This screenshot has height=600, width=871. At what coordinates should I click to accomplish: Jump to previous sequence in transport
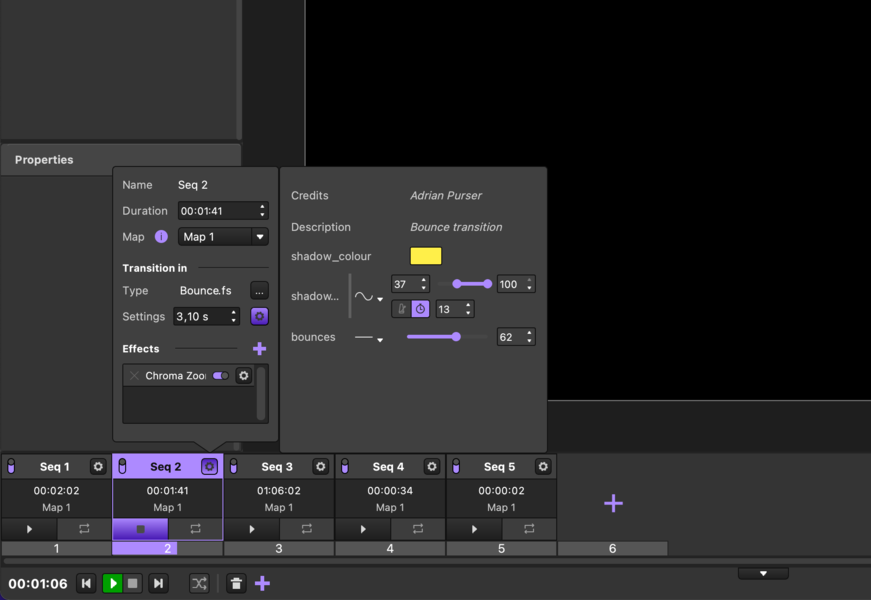[x=86, y=583]
